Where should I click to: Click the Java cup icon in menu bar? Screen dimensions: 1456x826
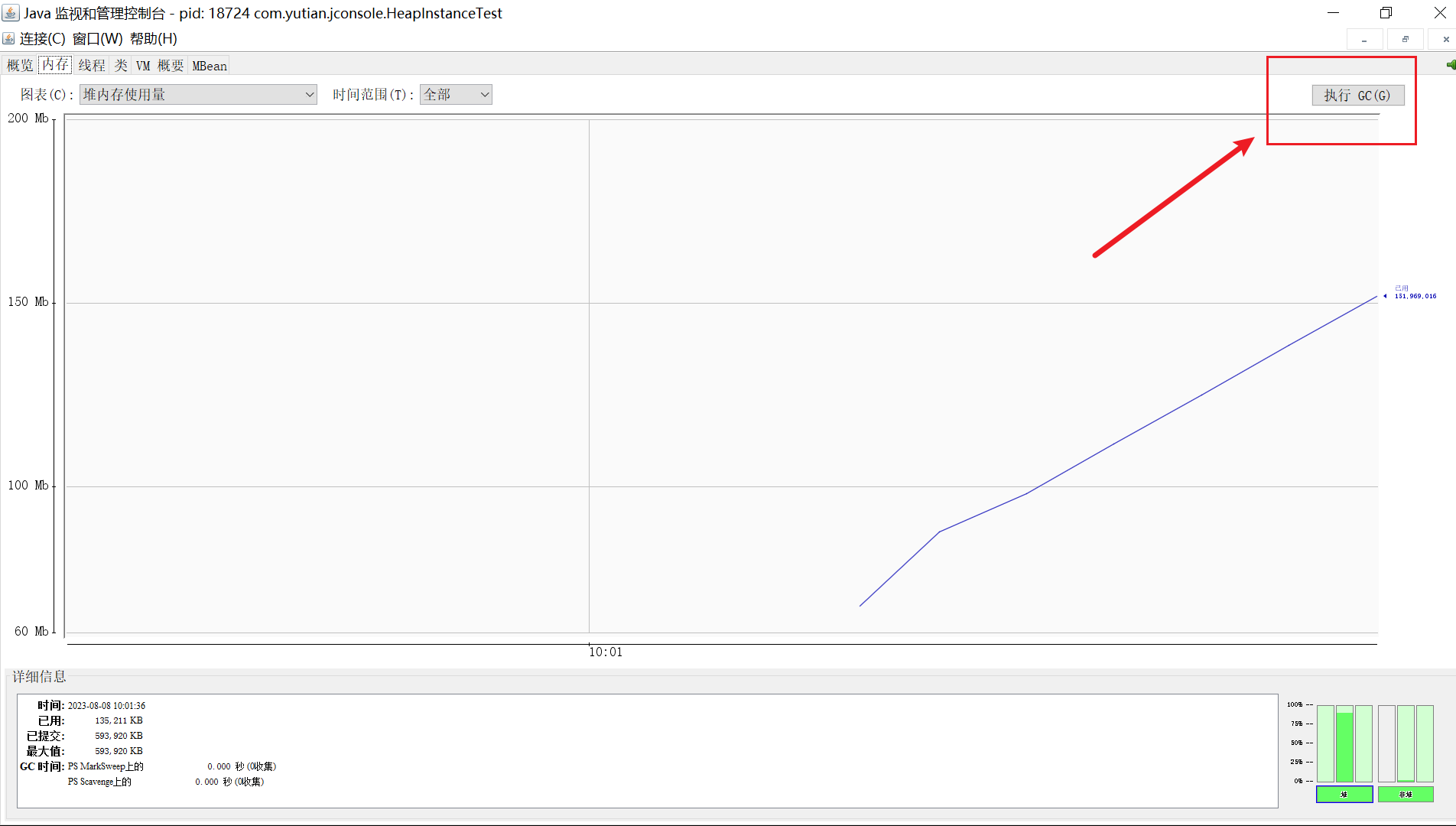click(8, 38)
